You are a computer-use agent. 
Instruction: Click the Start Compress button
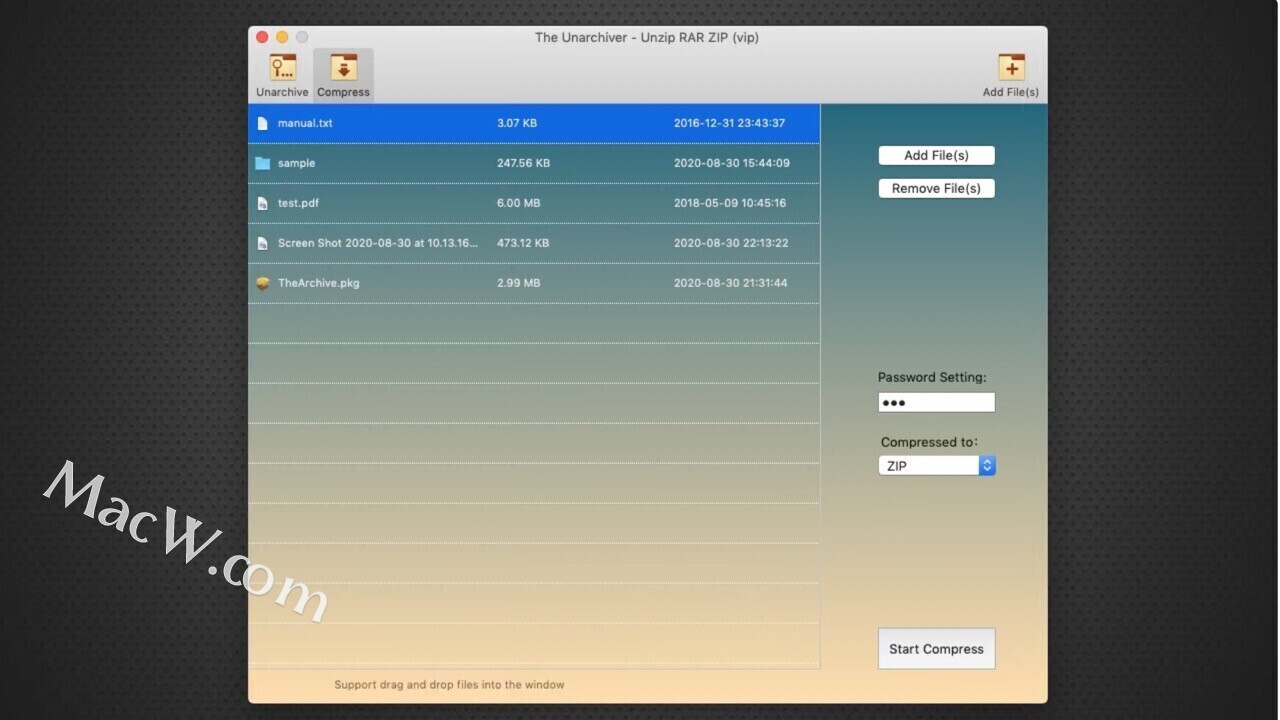936,649
